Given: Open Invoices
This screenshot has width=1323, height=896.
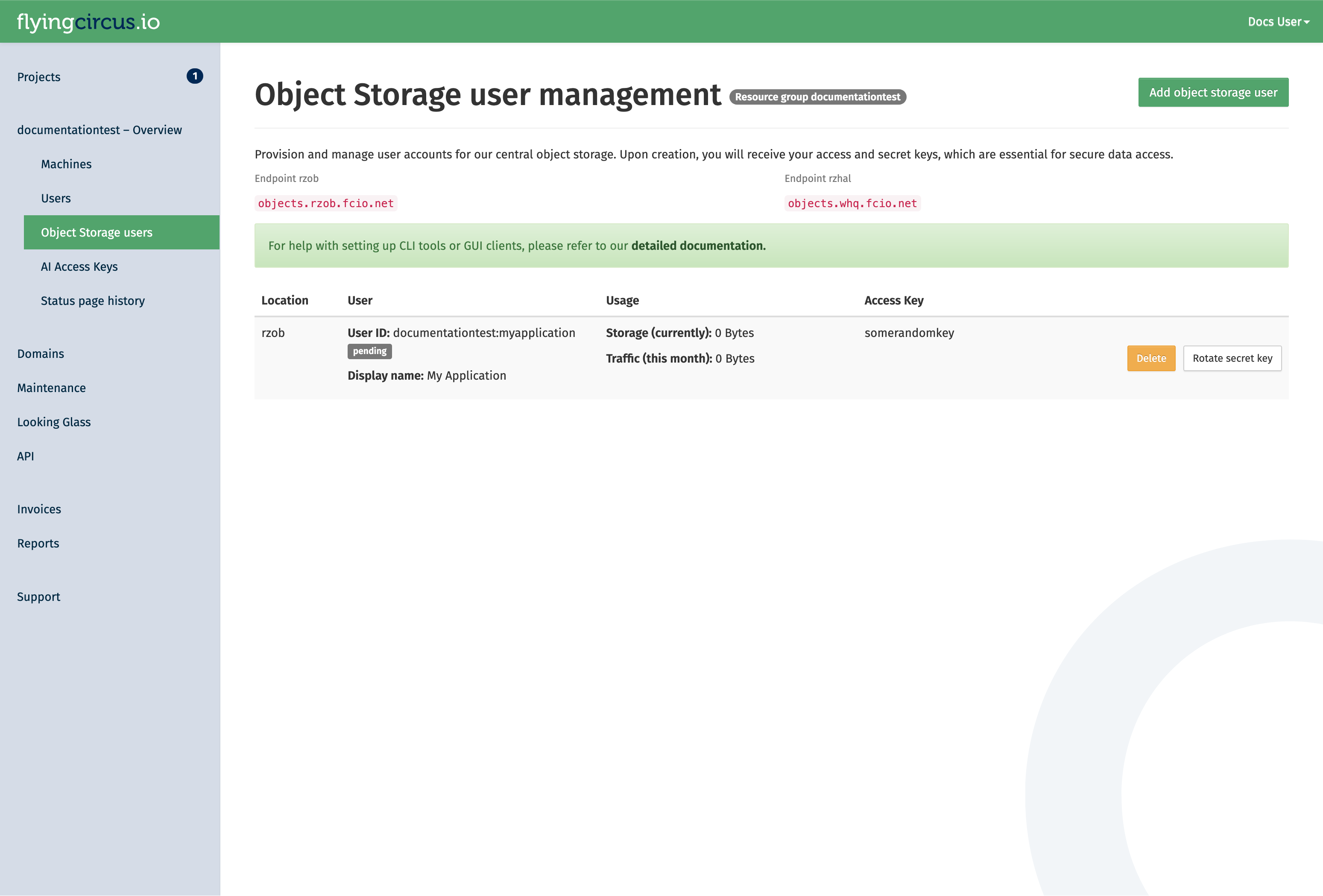Looking at the screenshot, I should (x=39, y=509).
